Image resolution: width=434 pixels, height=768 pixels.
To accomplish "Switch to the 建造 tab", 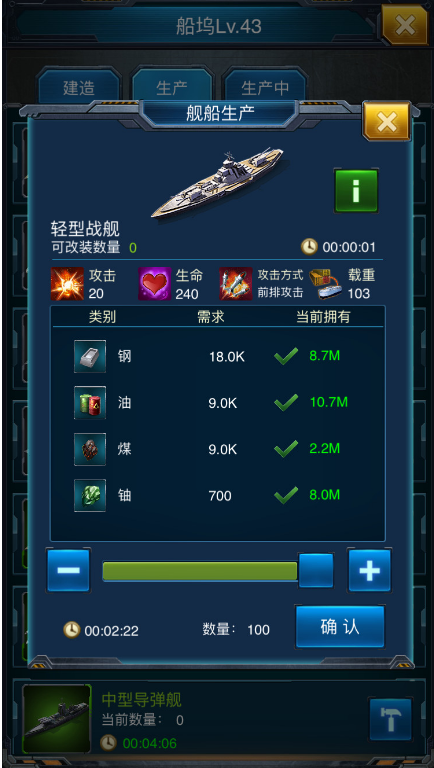I will click(79, 88).
